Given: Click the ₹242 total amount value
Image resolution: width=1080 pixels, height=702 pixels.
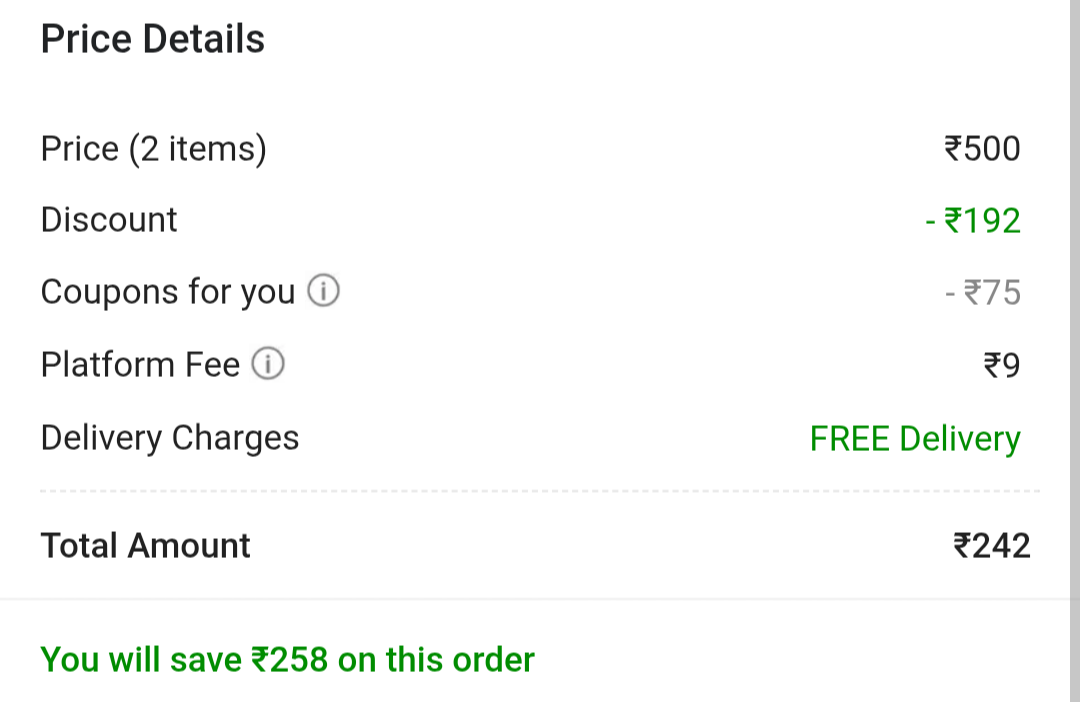Looking at the screenshot, I should (x=992, y=546).
